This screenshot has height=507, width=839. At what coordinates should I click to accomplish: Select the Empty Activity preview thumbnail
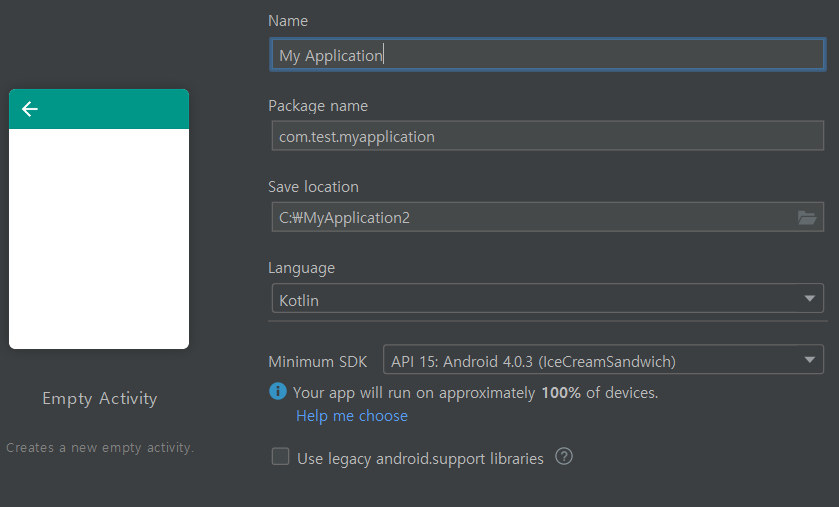[x=99, y=219]
